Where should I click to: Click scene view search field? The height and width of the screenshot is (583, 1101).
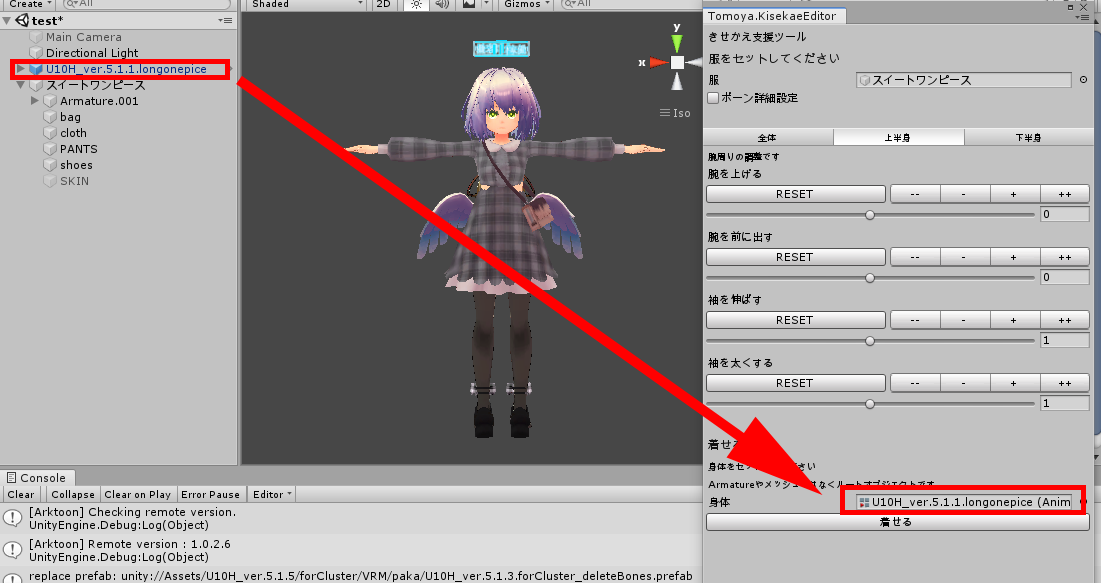[631, 4]
